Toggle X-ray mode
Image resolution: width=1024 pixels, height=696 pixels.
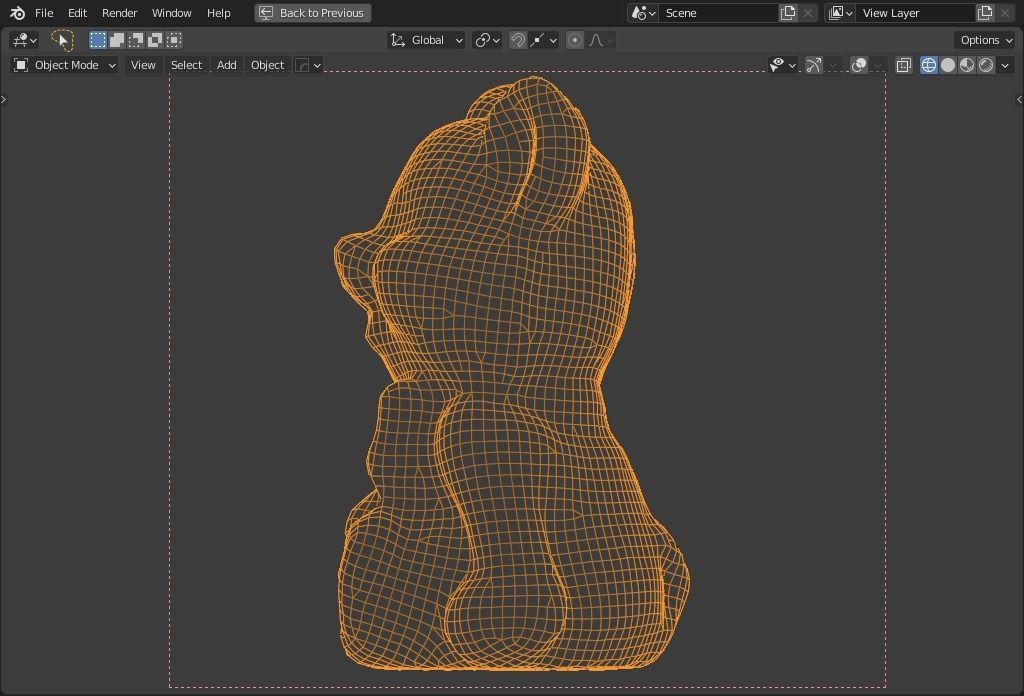coord(904,65)
